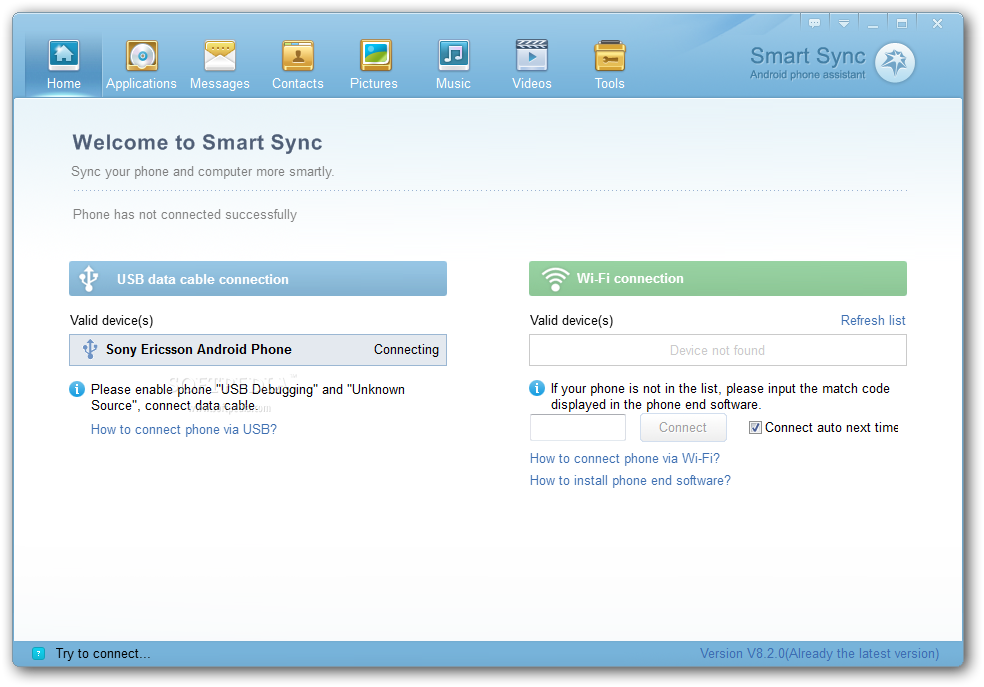Open the Home tab icon

(63, 55)
